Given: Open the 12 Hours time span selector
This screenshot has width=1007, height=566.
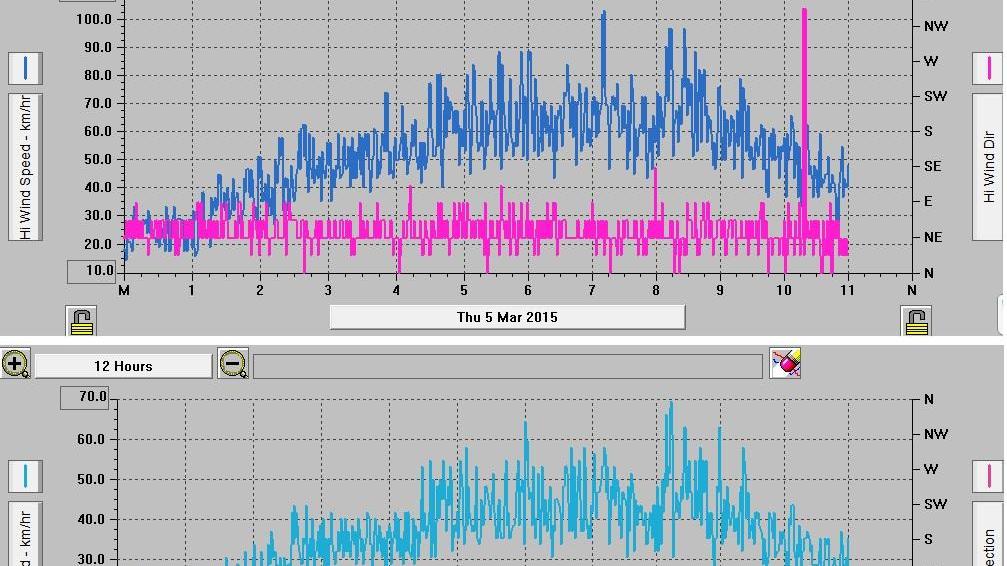Looking at the screenshot, I should pyautogui.click(x=123, y=366).
